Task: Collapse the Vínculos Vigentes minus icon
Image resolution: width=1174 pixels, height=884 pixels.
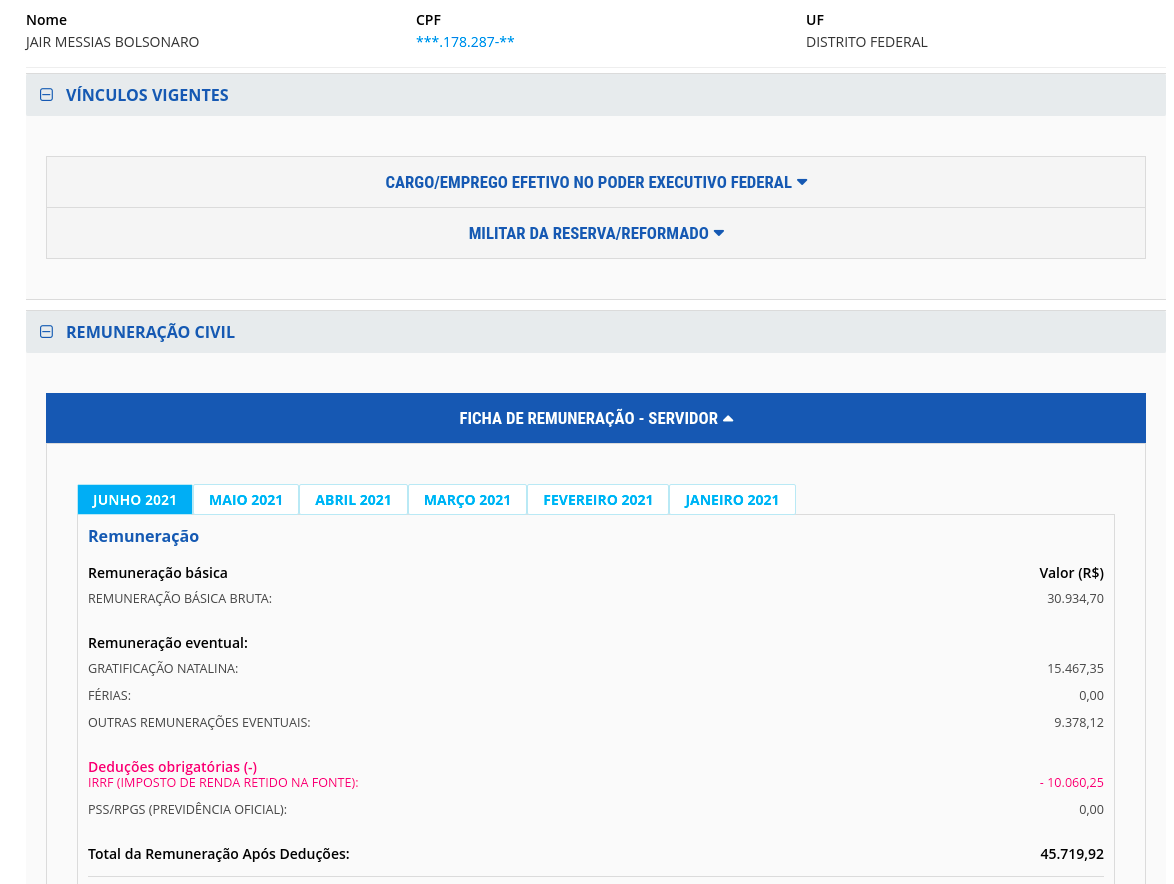Action: click(46, 95)
